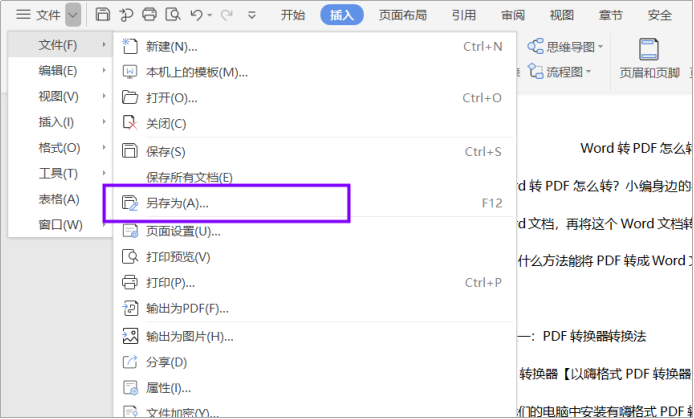Expand the arrow next to 编辑(E)
Image resolution: width=694 pixels, height=419 pixels.
point(104,70)
